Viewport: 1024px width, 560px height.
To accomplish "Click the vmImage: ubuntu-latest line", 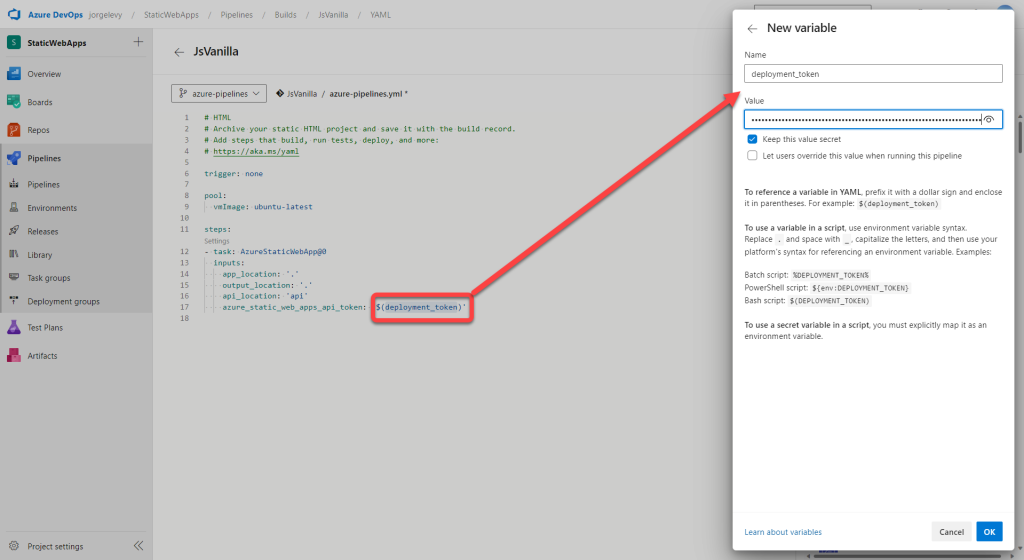I will pyautogui.click(x=263, y=206).
